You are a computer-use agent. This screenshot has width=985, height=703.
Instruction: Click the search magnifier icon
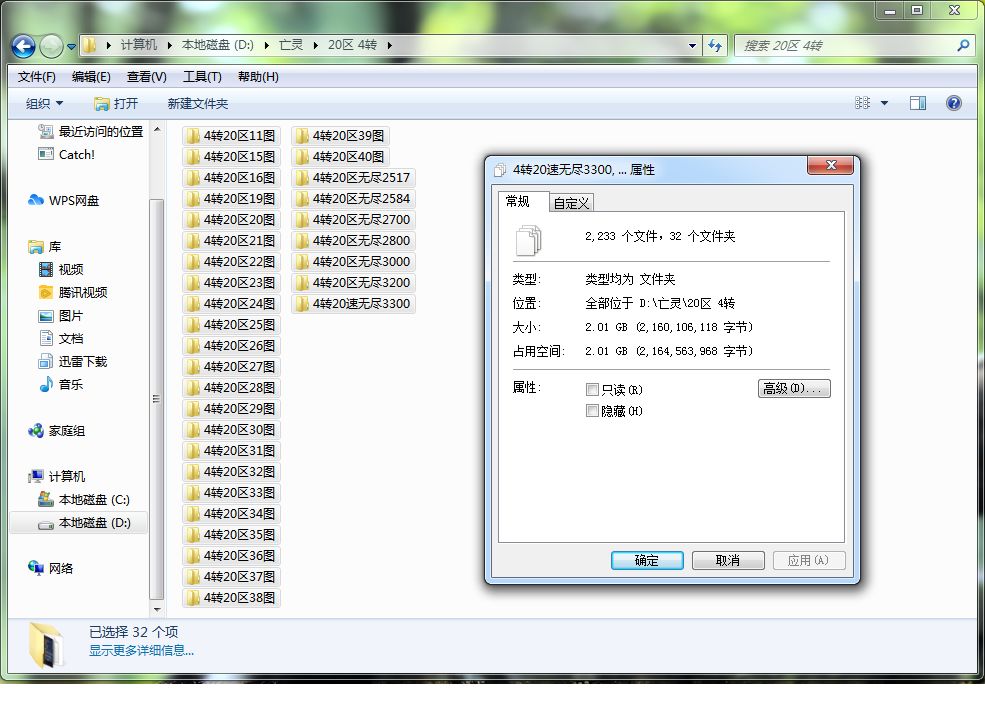[962, 45]
